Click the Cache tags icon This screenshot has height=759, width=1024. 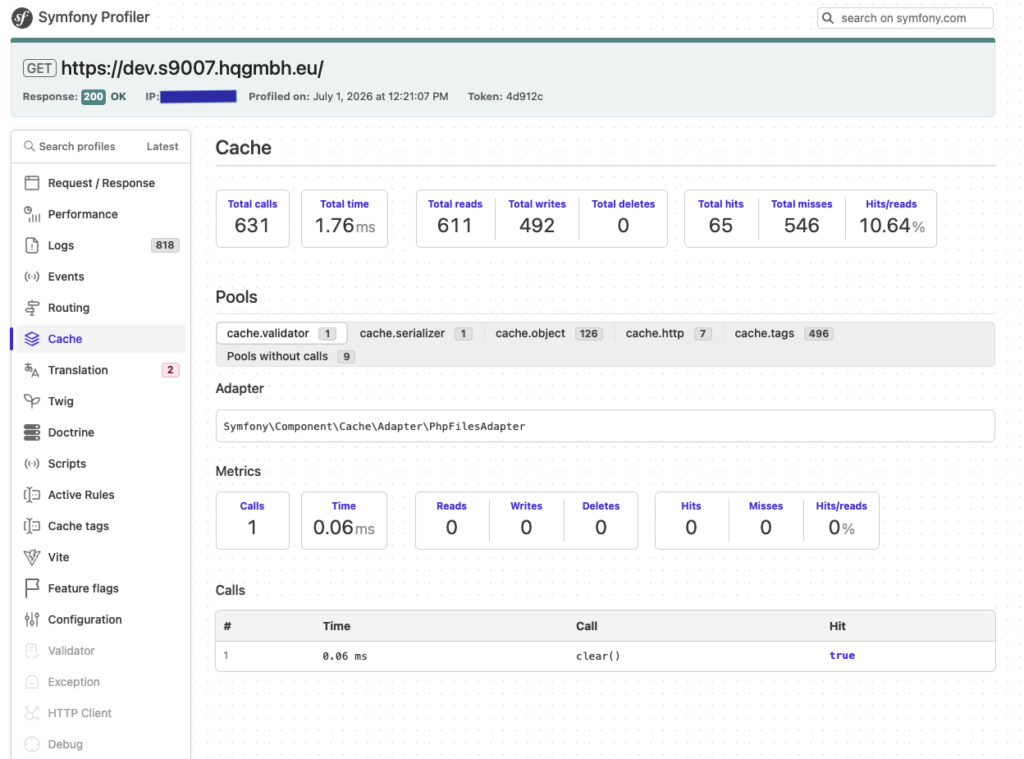click(31, 526)
